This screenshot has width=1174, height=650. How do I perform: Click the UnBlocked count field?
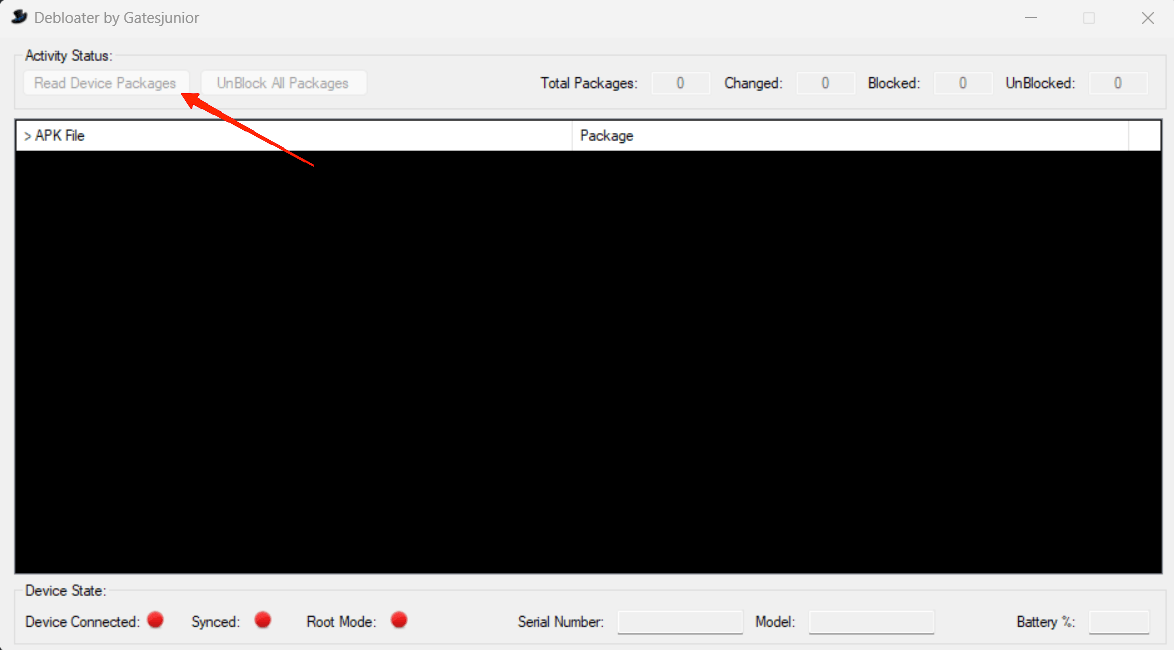coord(1117,83)
